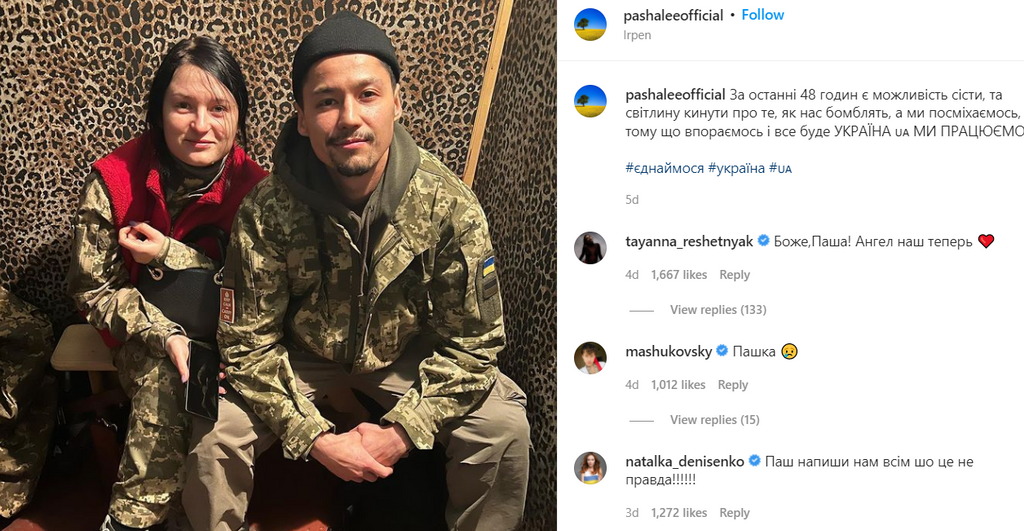Viewport: 1024px width, 531px height.
Task: Click verified badge beside mashukovsky
Action: coord(722,351)
